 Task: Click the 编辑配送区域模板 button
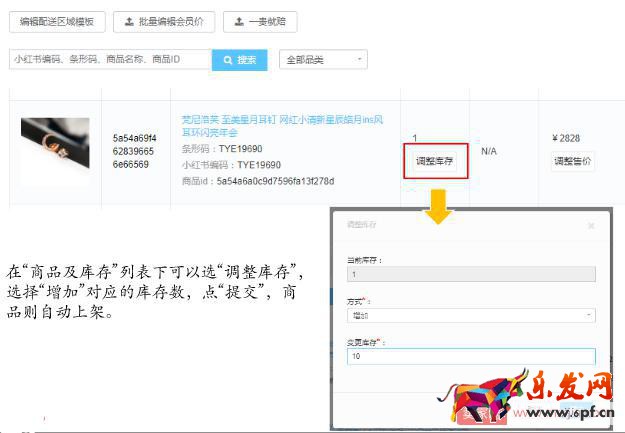57,22
